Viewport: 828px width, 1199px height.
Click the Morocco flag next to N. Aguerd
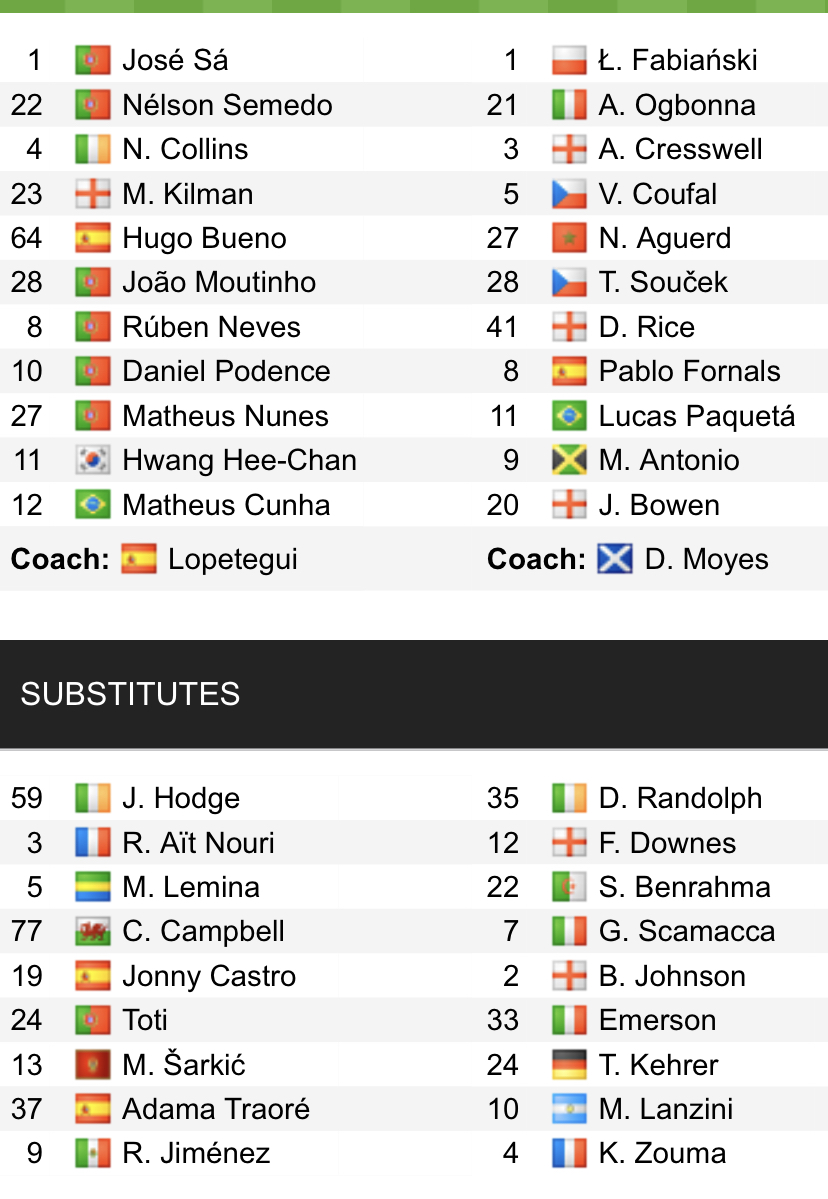pos(569,239)
